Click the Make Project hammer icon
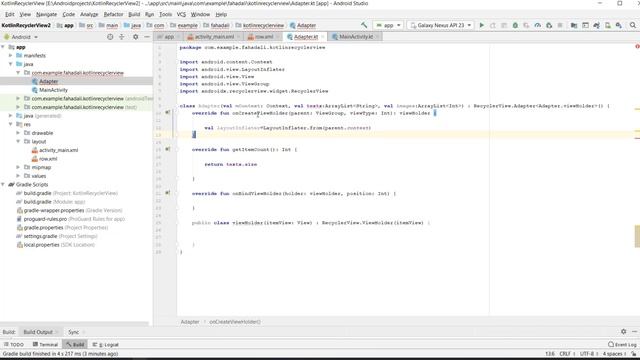640x360 pixels. coord(364,25)
